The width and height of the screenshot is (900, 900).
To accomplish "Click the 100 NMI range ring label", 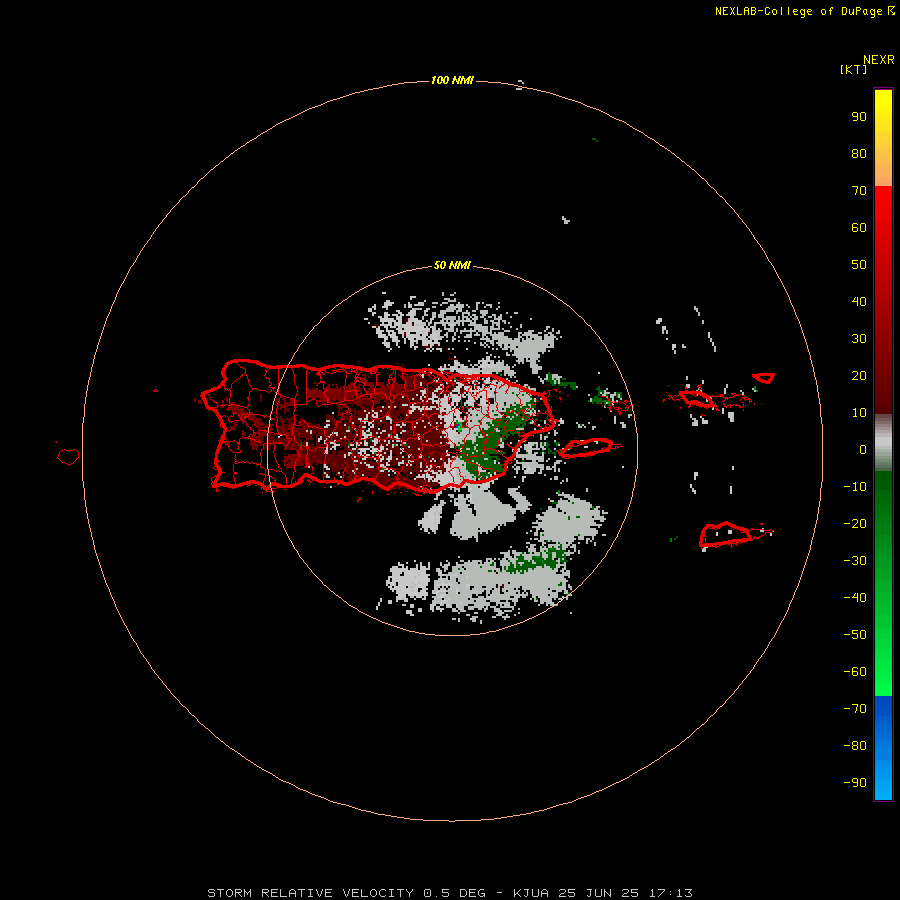I will 452,80.
